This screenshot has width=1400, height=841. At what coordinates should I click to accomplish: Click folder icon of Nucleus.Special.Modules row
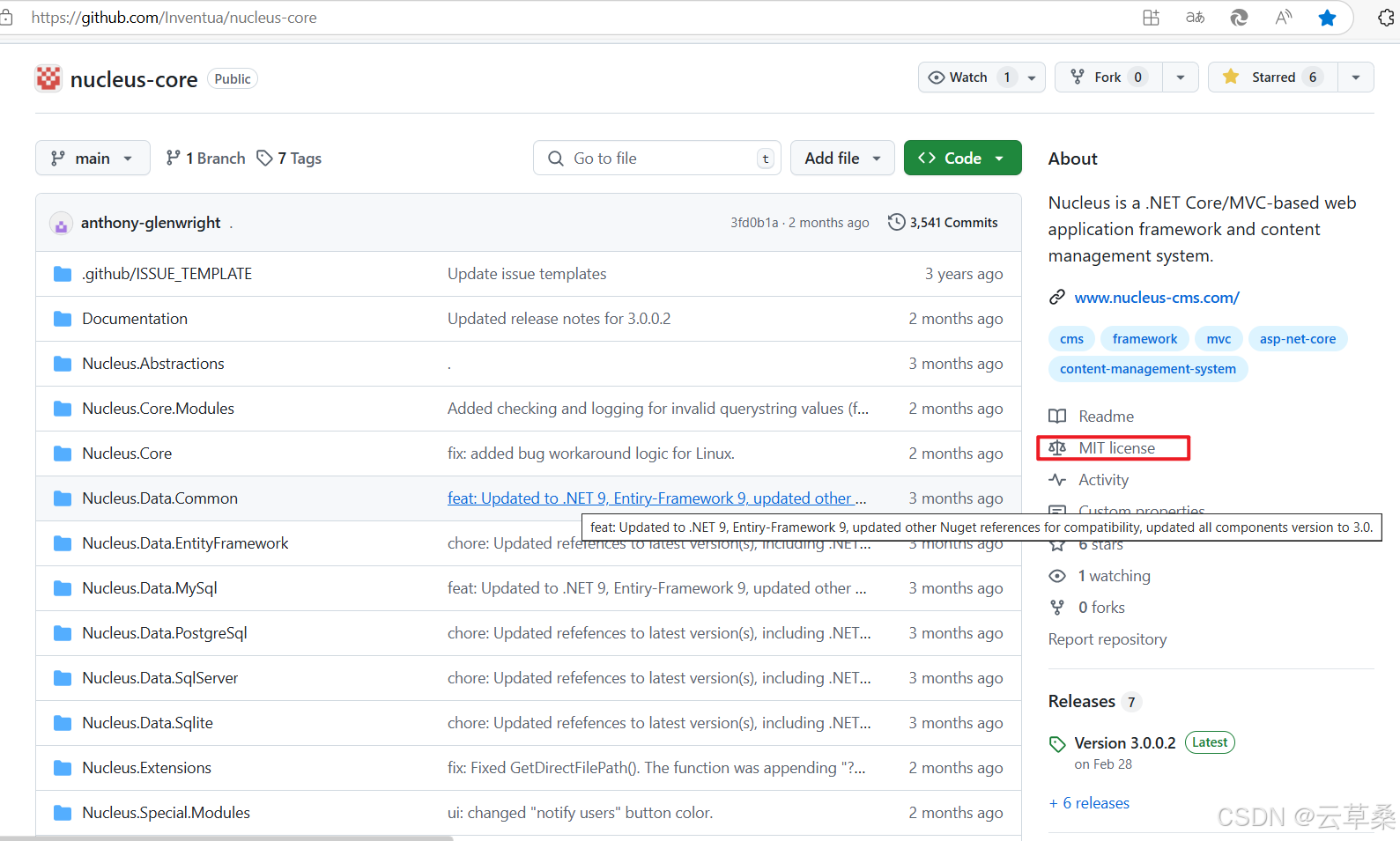click(x=63, y=813)
